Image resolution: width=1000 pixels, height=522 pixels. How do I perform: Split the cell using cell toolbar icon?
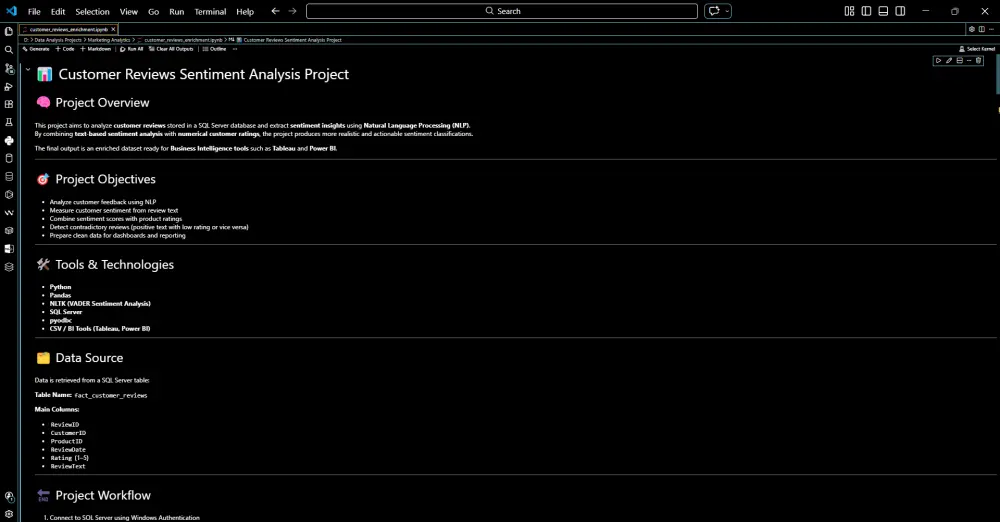click(959, 61)
